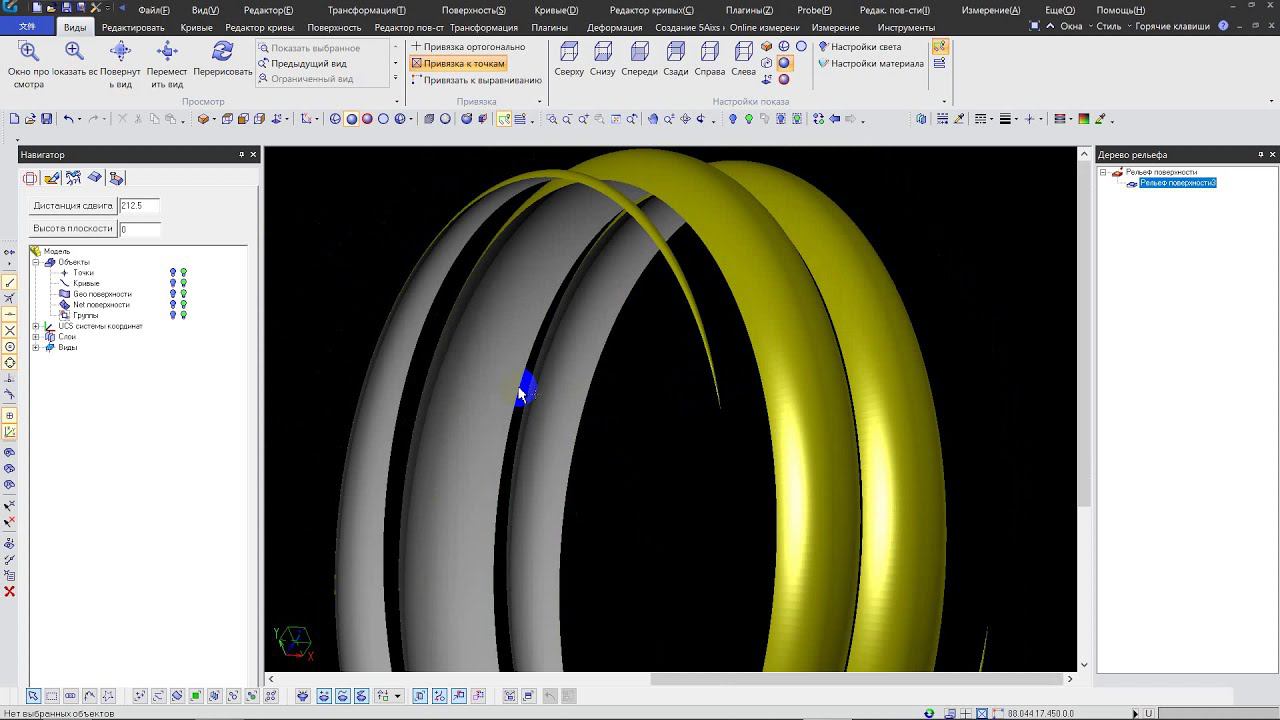Expand the UCS системы координат node
The width and height of the screenshot is (1280, 720).
coord(36,326)
